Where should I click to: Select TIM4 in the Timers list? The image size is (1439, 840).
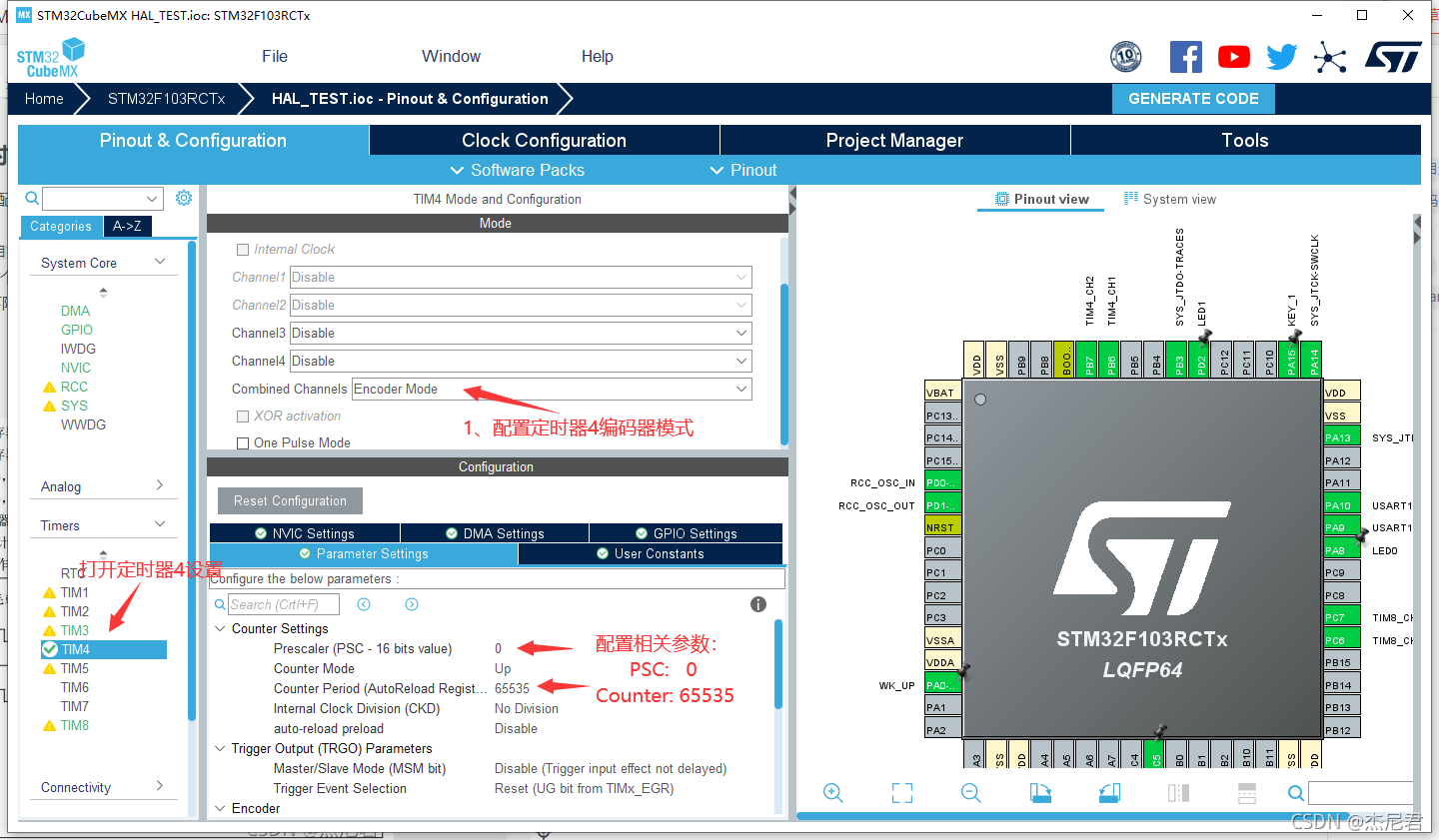104,649
